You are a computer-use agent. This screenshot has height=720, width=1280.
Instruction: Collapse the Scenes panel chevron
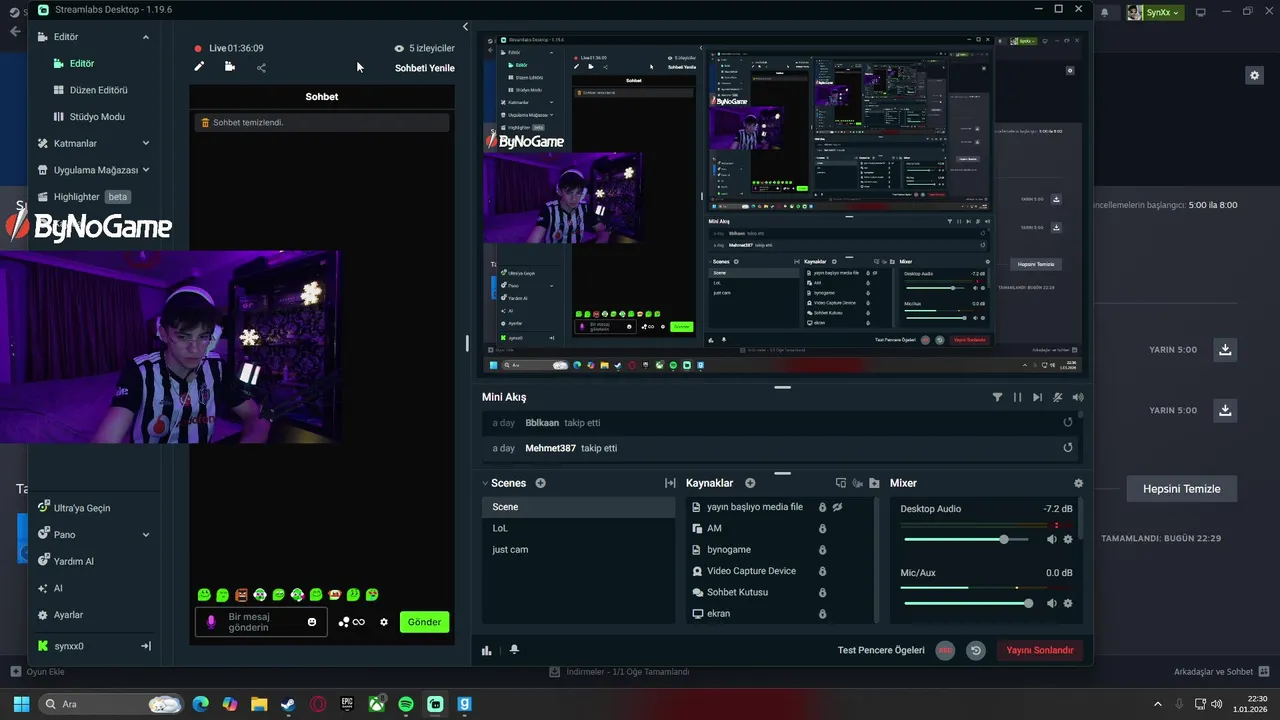[485, 483]
